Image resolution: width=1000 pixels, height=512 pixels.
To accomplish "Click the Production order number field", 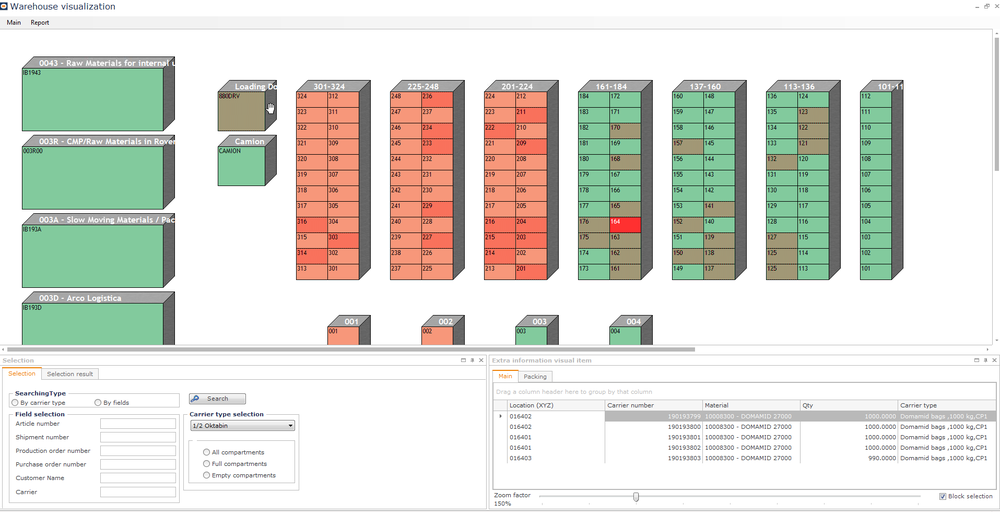I will [x=138, y=451].
